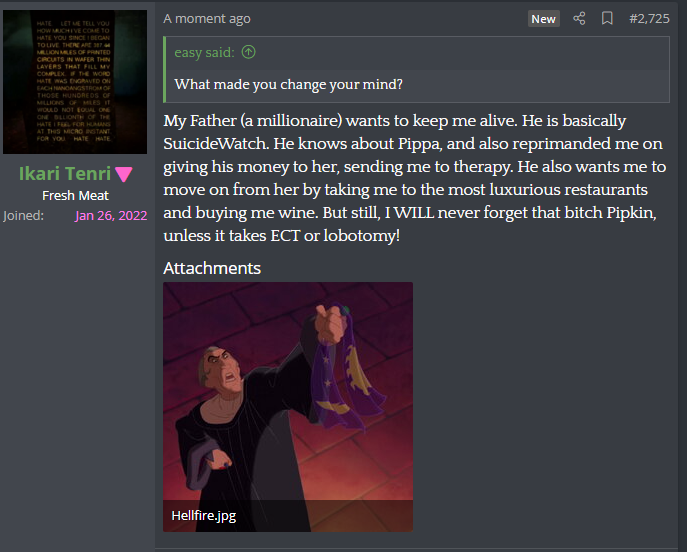Click the post body paragraph text

click(415, 178)
